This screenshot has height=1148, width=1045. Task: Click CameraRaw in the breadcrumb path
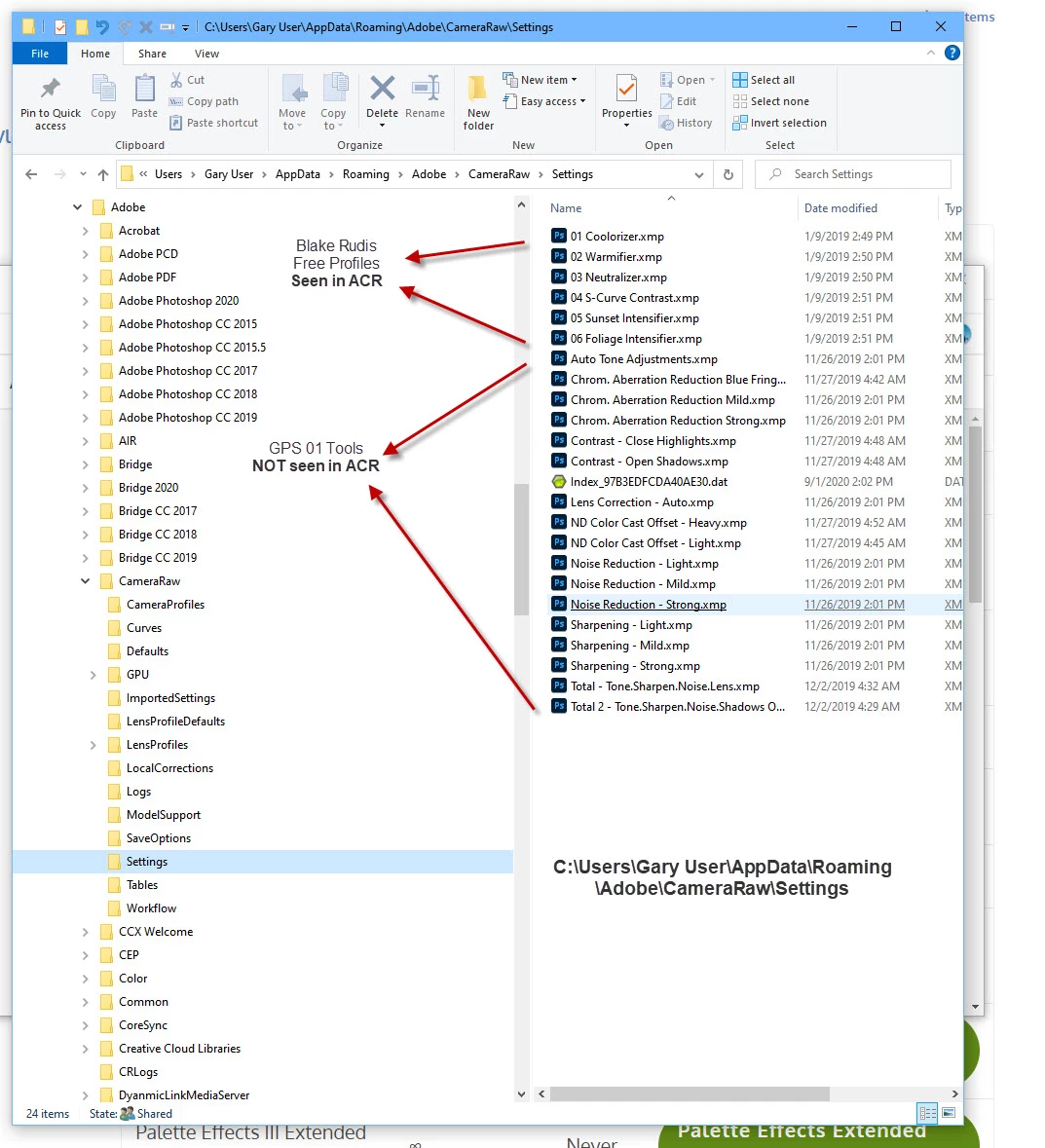click(499, 174)
